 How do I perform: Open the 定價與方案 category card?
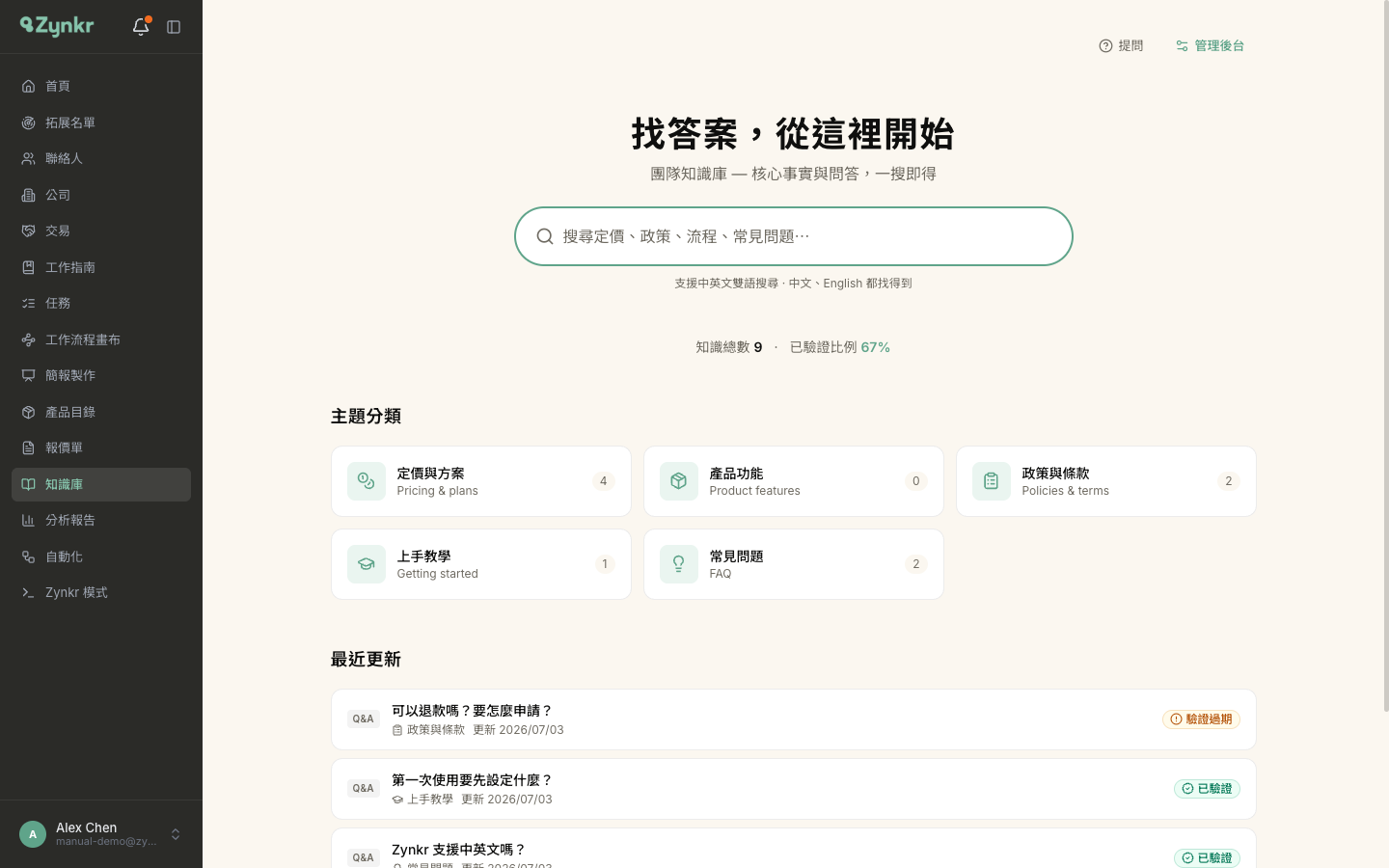481,481
